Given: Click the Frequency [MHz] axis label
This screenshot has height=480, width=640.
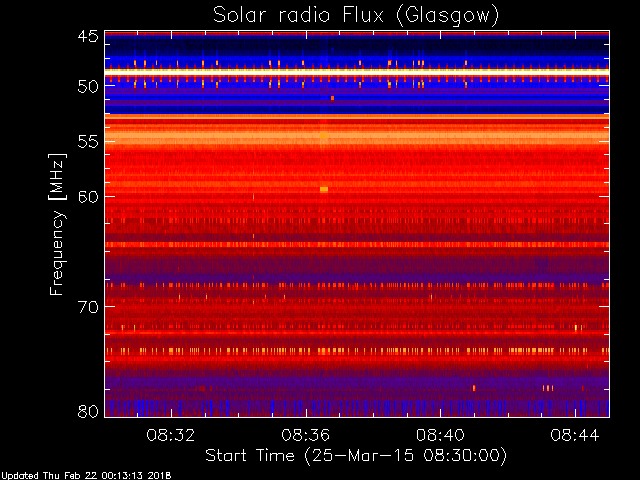Looking at the screenshot, I should tap(58, 224).
